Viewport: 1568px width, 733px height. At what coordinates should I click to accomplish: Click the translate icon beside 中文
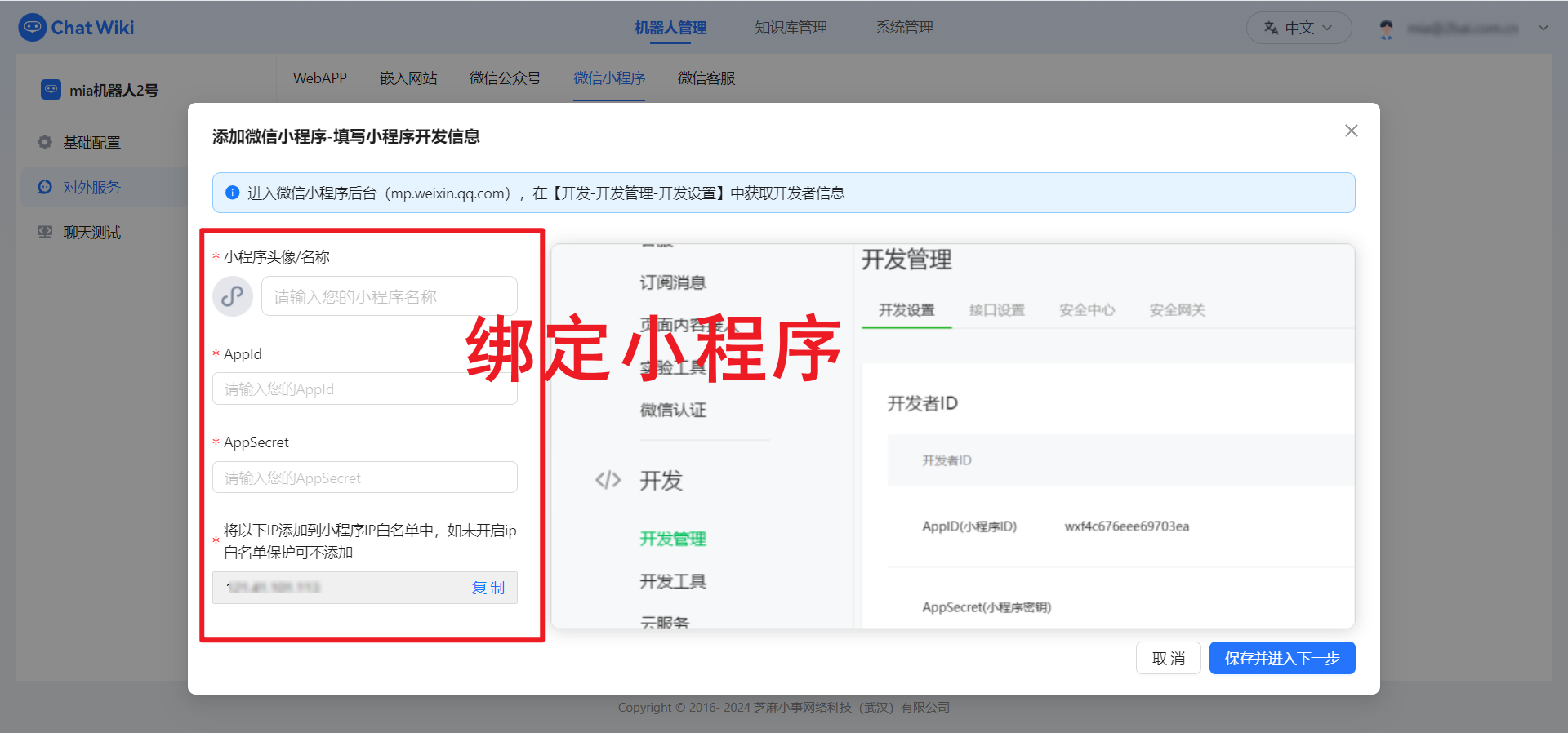pyautogui.click(x=1272, y=28)
